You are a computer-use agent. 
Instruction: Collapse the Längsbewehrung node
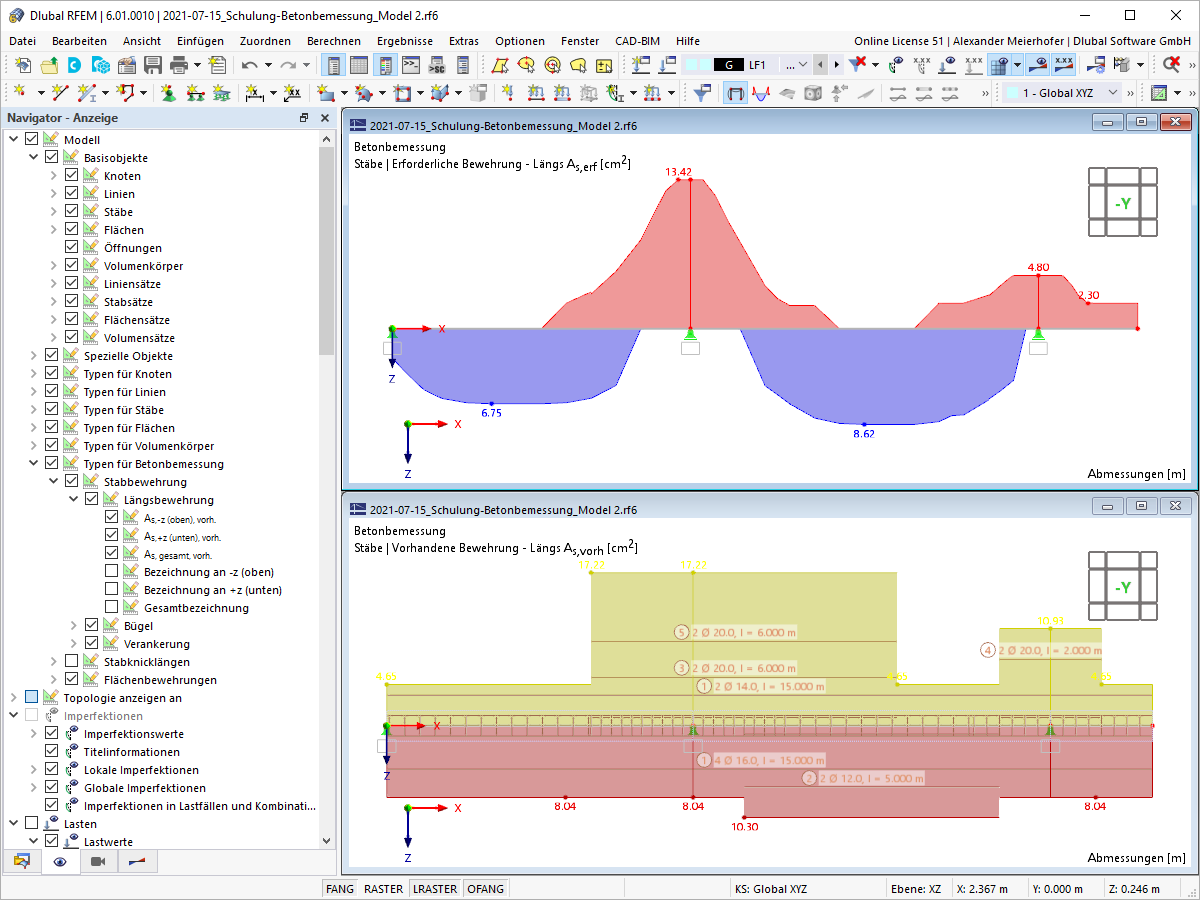tap(74, 500)
